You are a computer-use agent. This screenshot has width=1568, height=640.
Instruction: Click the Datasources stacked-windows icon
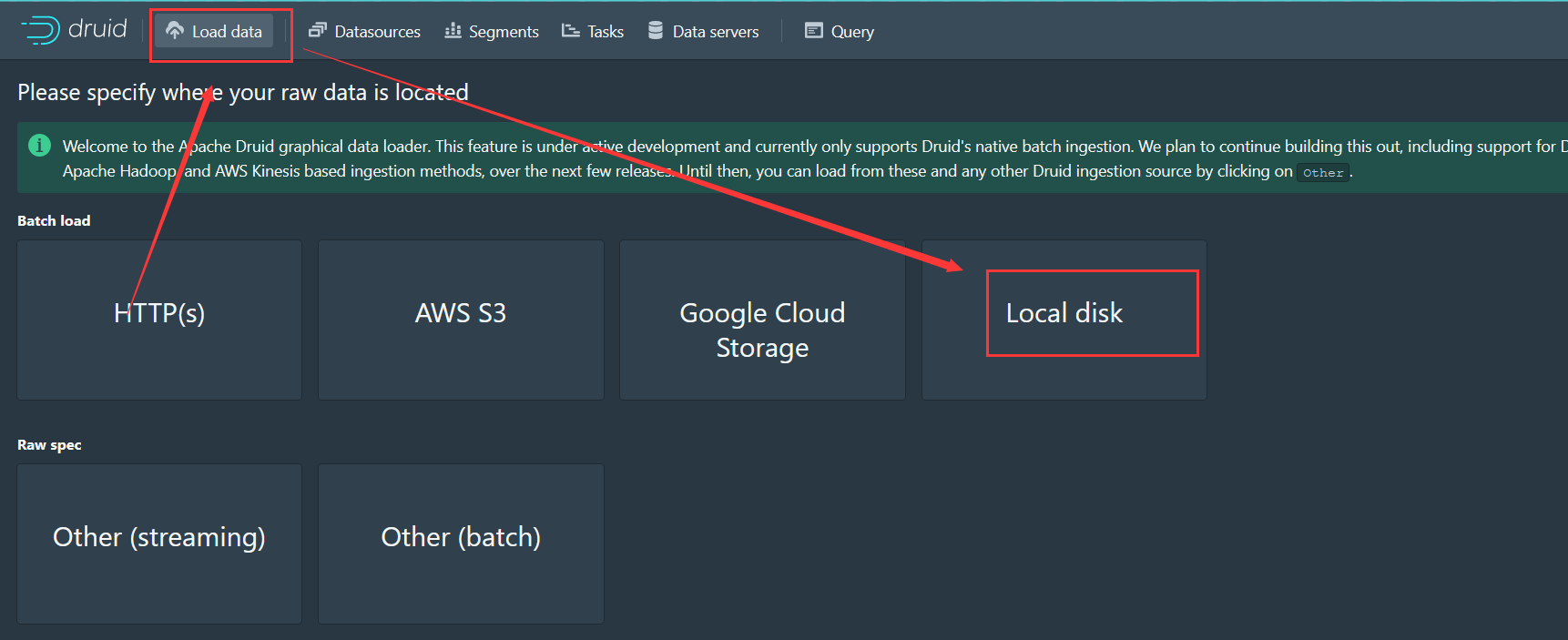tap(317, 31)
